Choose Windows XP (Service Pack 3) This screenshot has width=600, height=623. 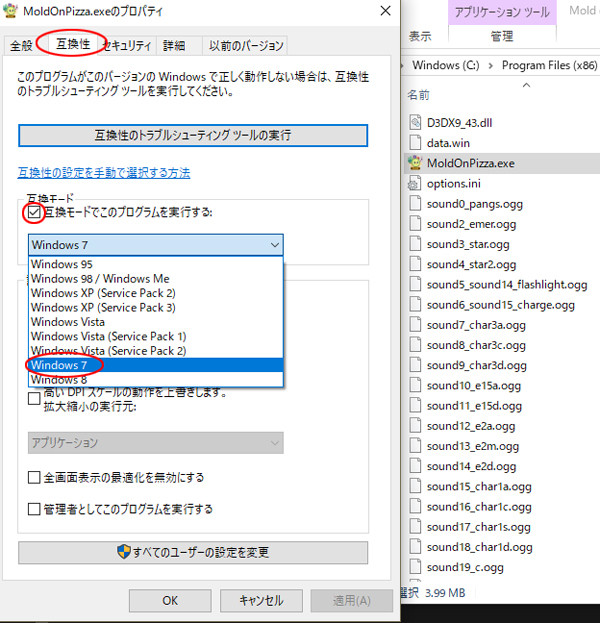155,308
